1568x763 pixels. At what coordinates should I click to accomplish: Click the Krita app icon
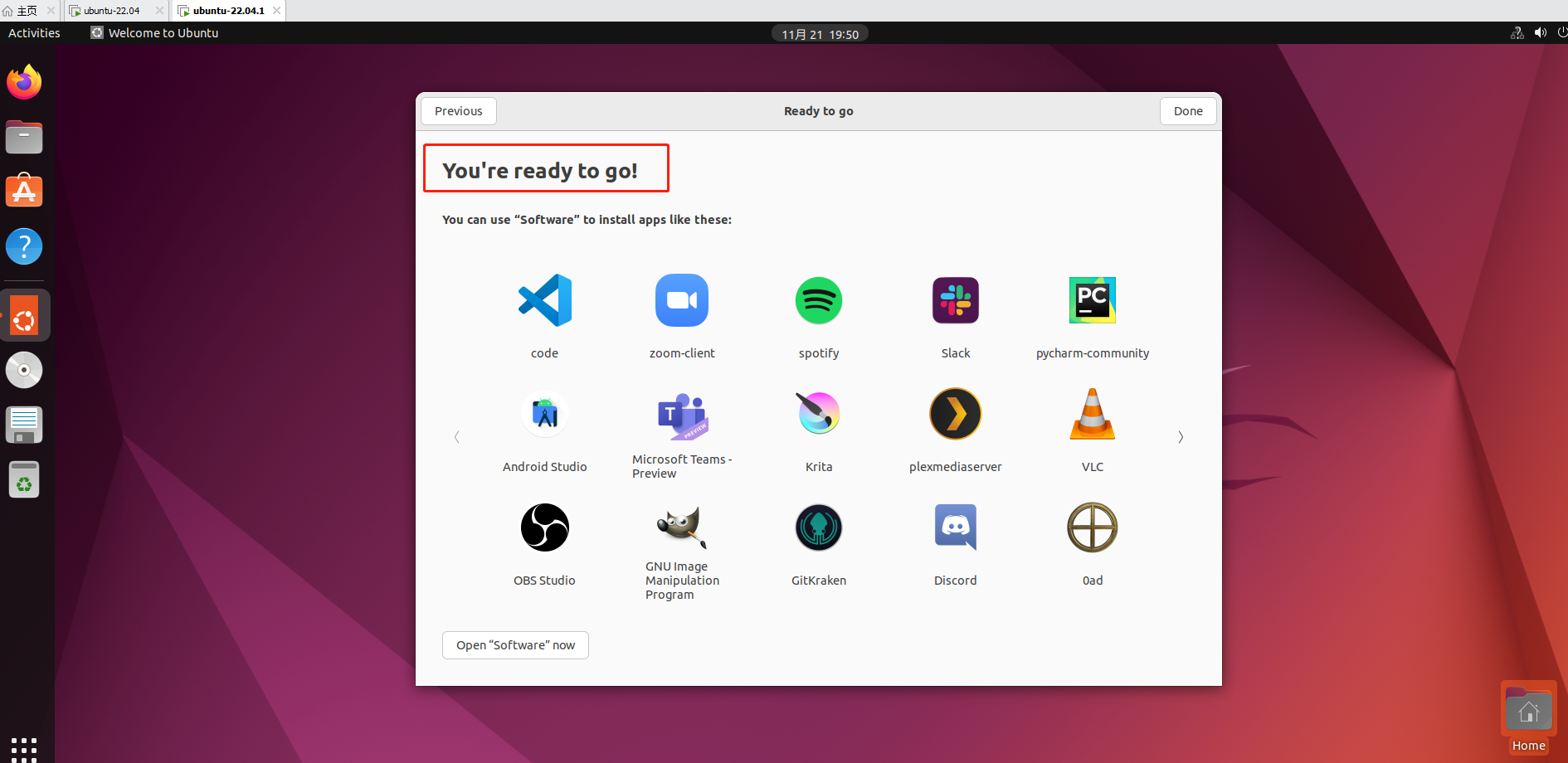point(819,413)
